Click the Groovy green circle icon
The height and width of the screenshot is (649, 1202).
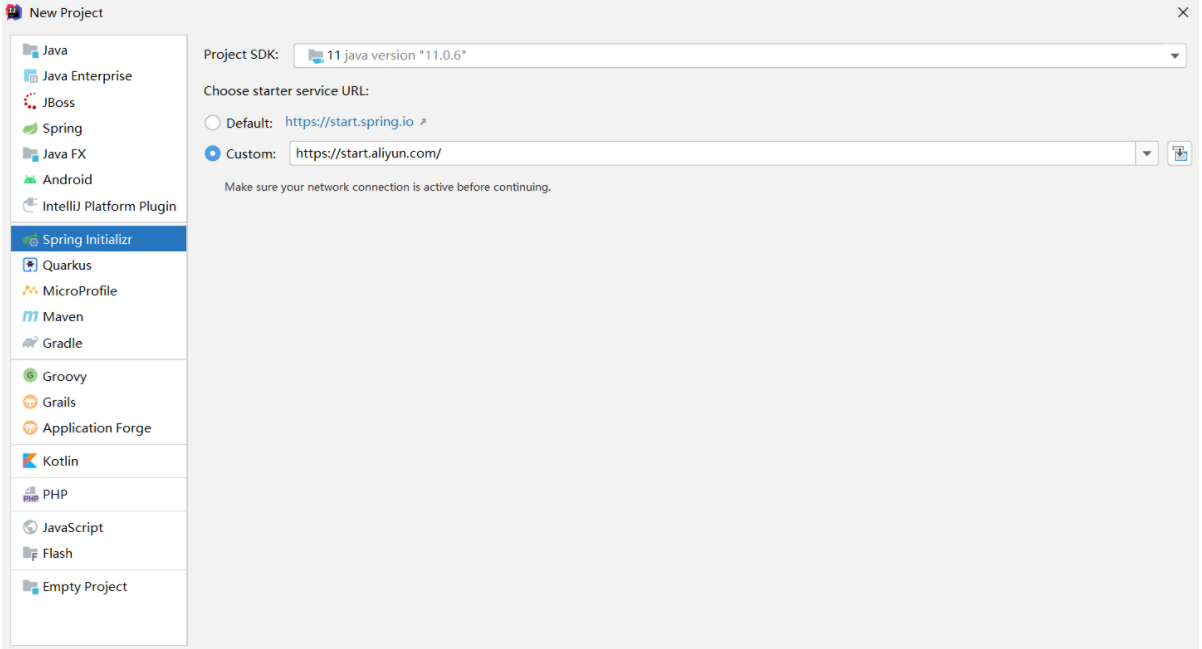point(30,376)
